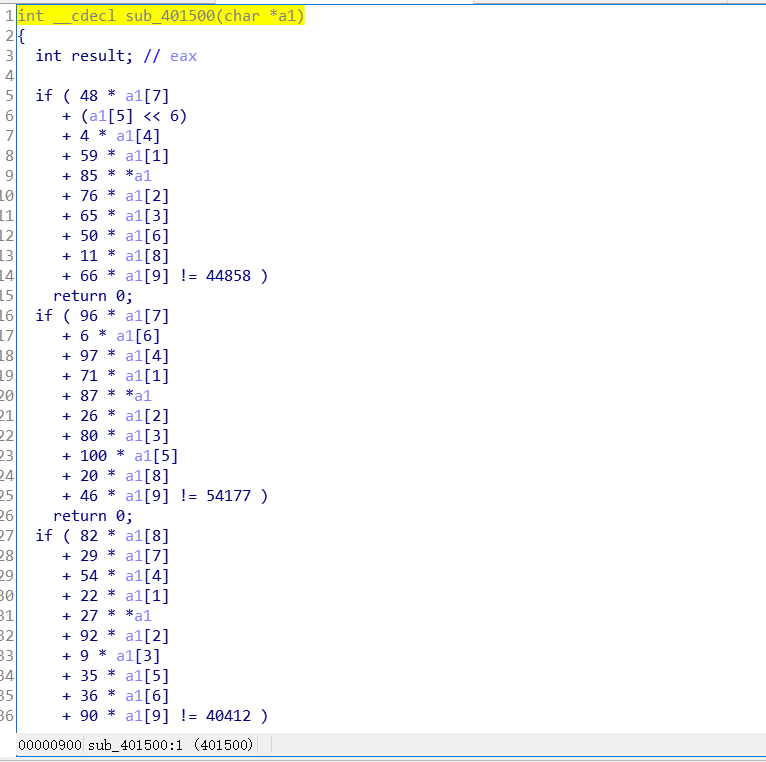
Task: Click the '9 * a1[3]' term
Action: pos(120,656)
